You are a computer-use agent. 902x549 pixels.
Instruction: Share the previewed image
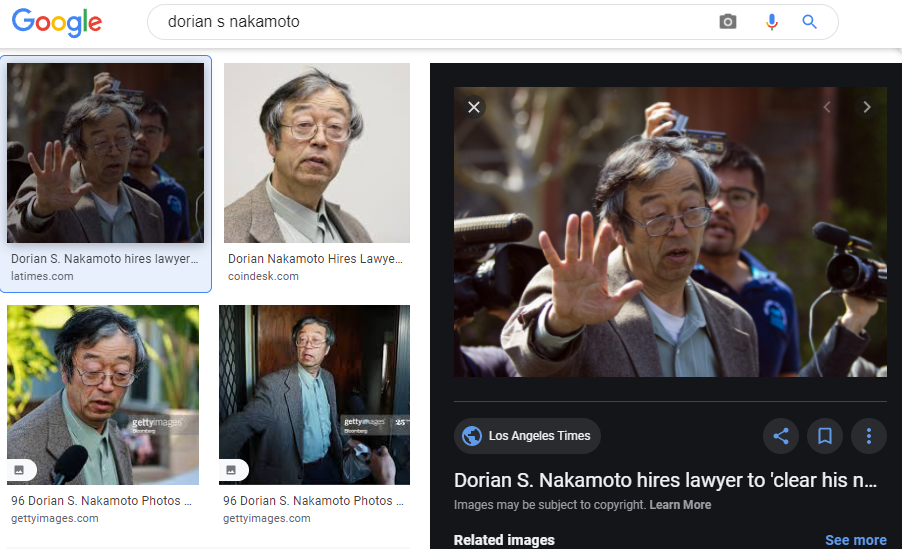pyautogui.click(x=781, y=436)
